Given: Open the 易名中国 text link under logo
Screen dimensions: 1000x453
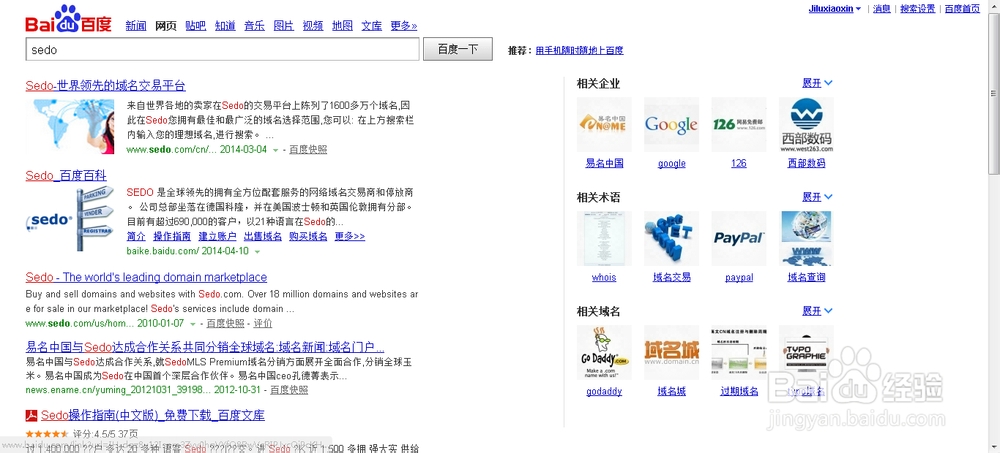Looking at the screenshot, I should (x=604, y=164).
